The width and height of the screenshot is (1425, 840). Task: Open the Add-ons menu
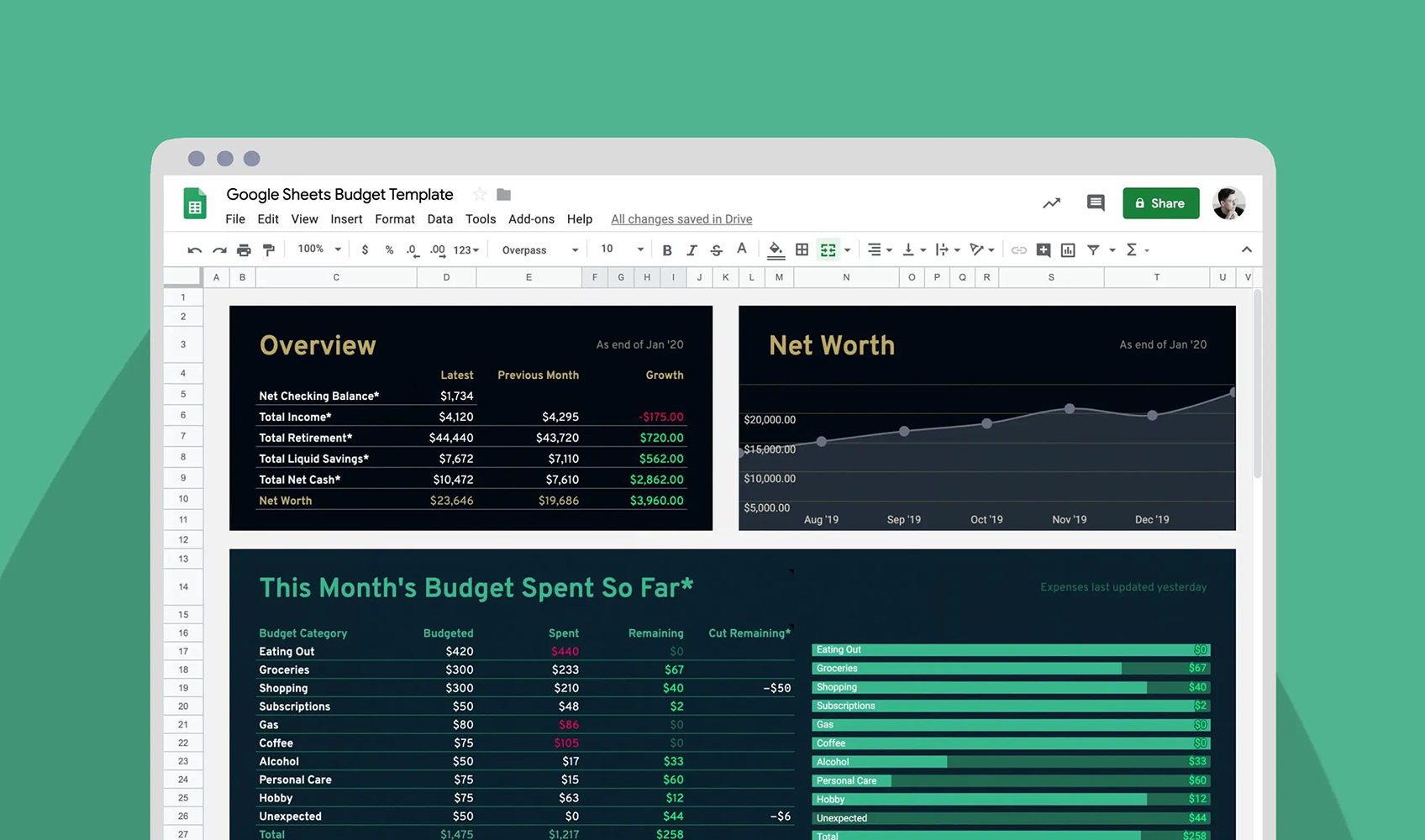pos(531,219)
